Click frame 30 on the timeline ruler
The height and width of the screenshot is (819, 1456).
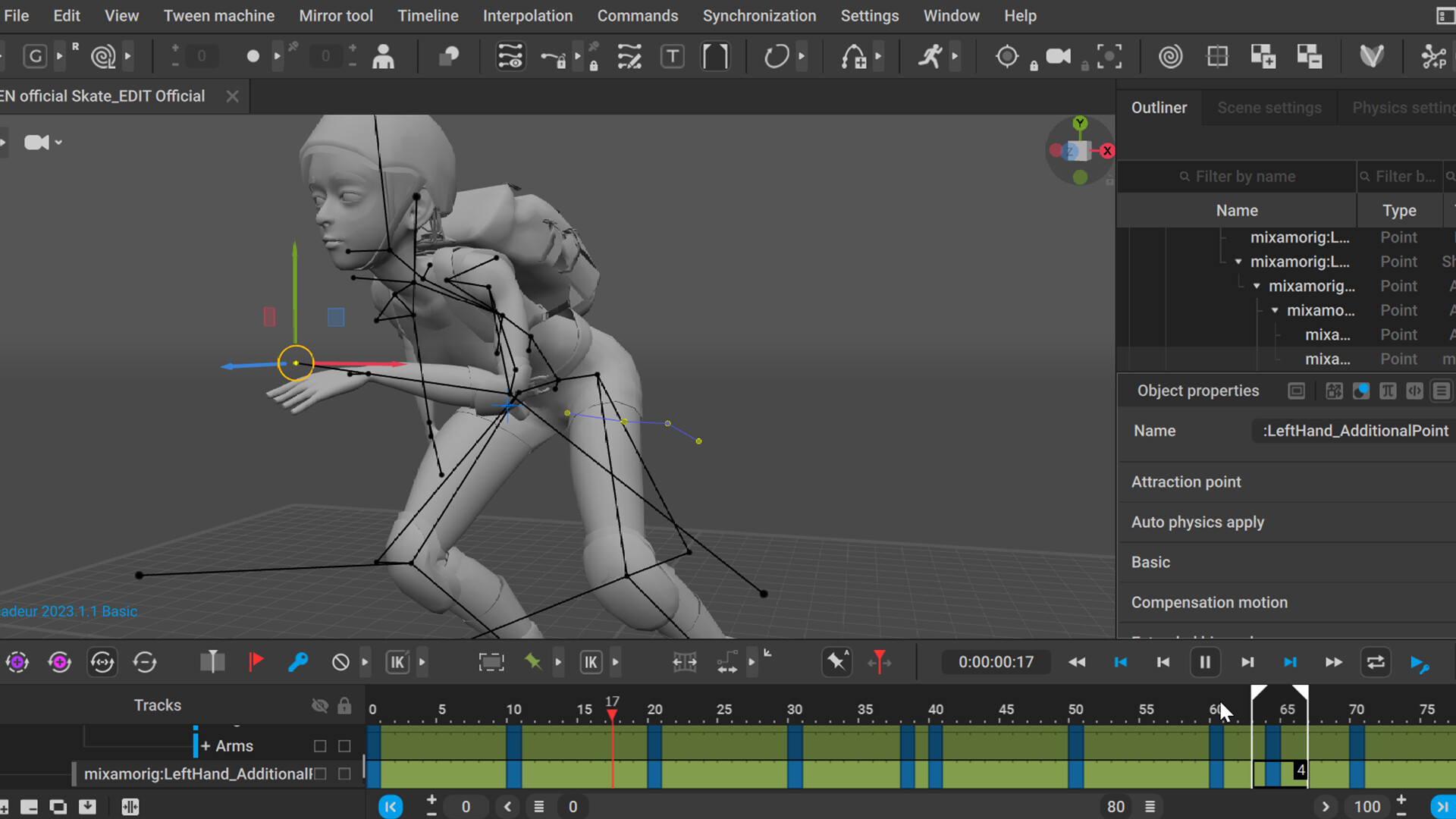coord(794,710)
